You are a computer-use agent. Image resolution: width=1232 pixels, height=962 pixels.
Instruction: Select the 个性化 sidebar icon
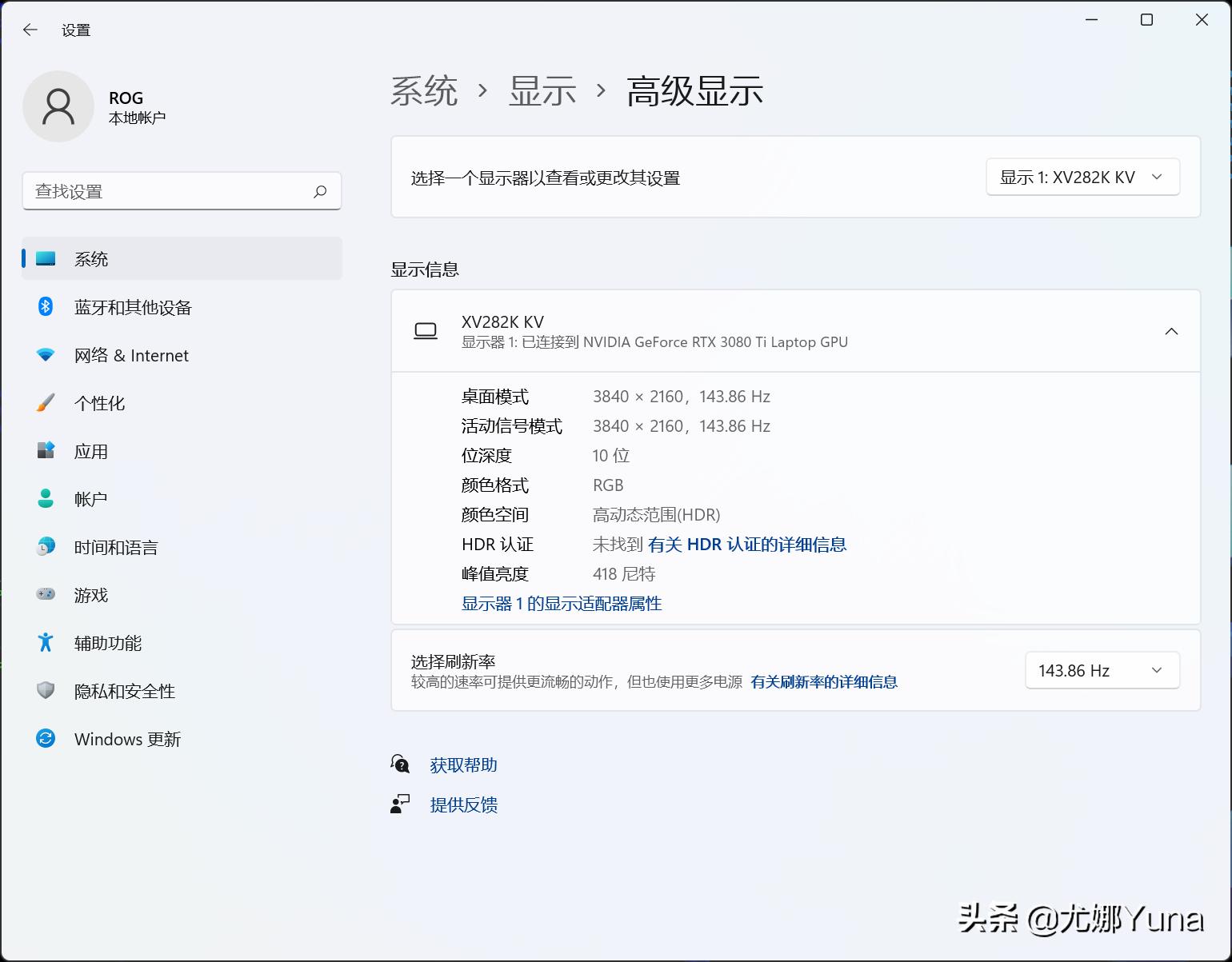click(x=46, y=403)
